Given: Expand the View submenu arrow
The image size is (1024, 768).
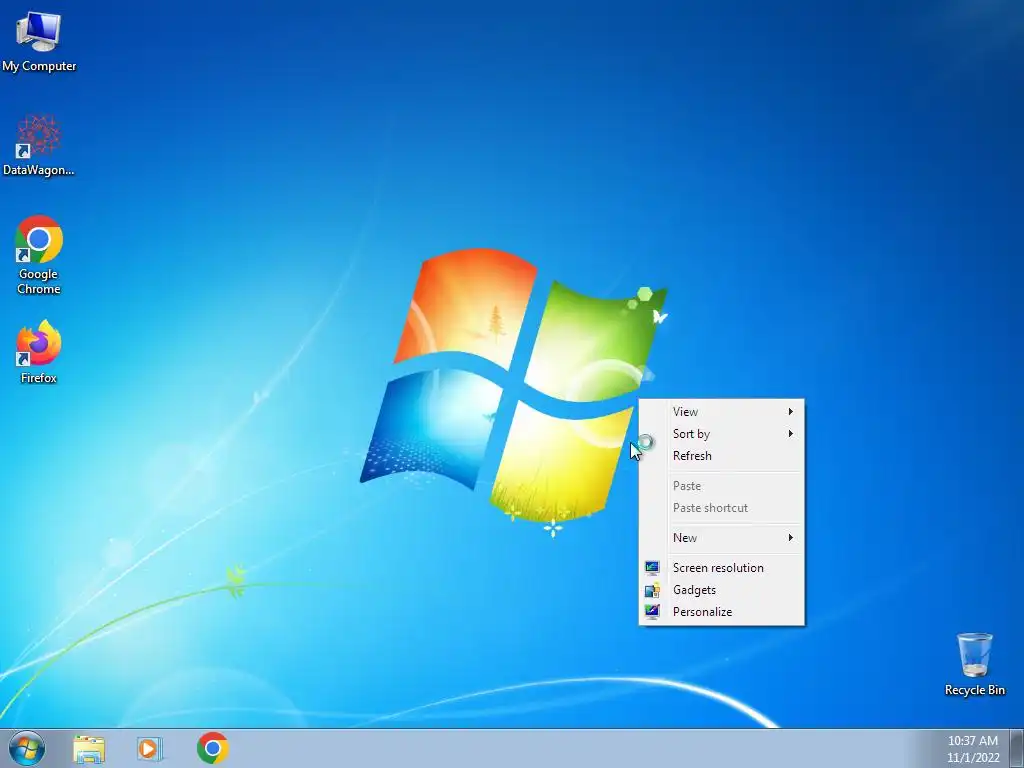Looking at the screenshot, I should tap(790, 411).
